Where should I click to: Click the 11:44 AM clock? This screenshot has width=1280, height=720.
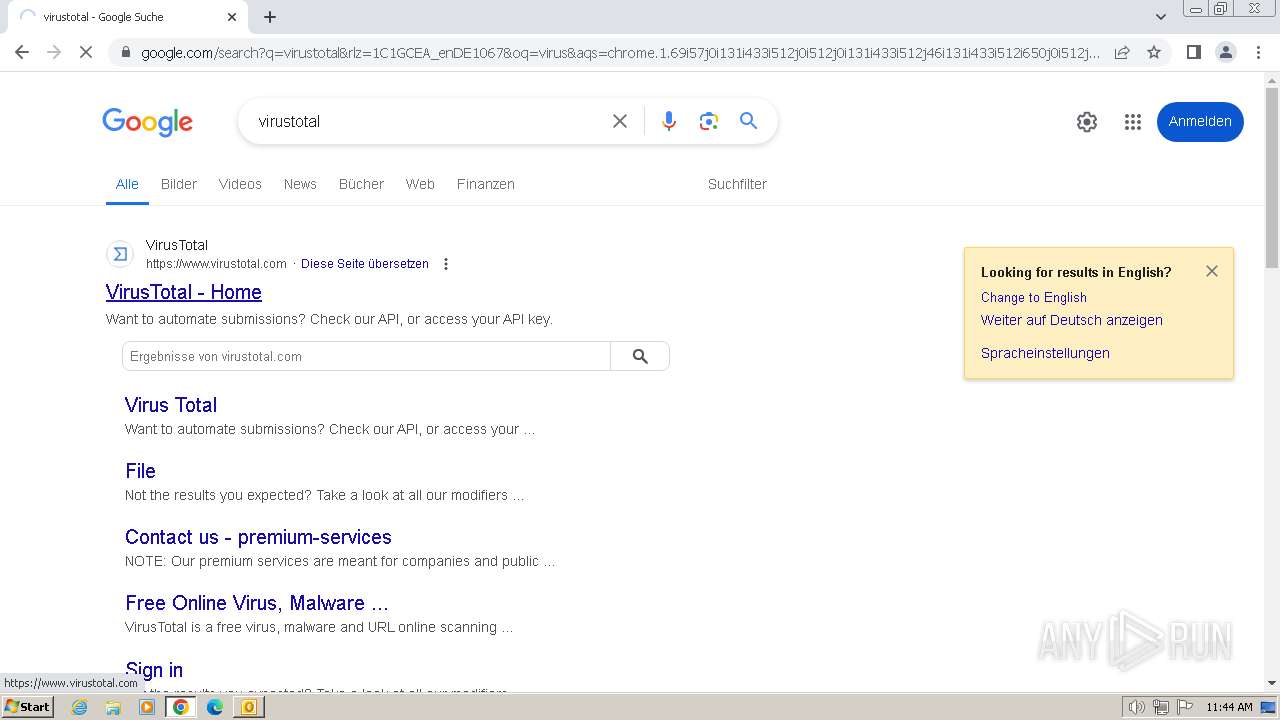click(x=1229, y=707)
